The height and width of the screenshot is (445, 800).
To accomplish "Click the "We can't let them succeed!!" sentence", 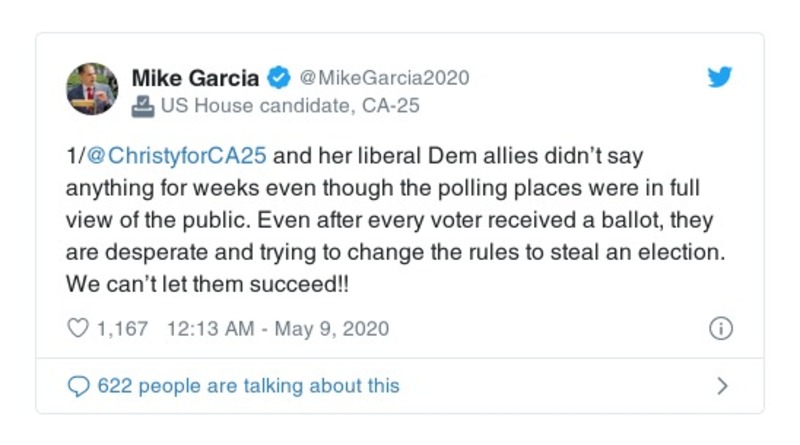I will pos(206,283).
